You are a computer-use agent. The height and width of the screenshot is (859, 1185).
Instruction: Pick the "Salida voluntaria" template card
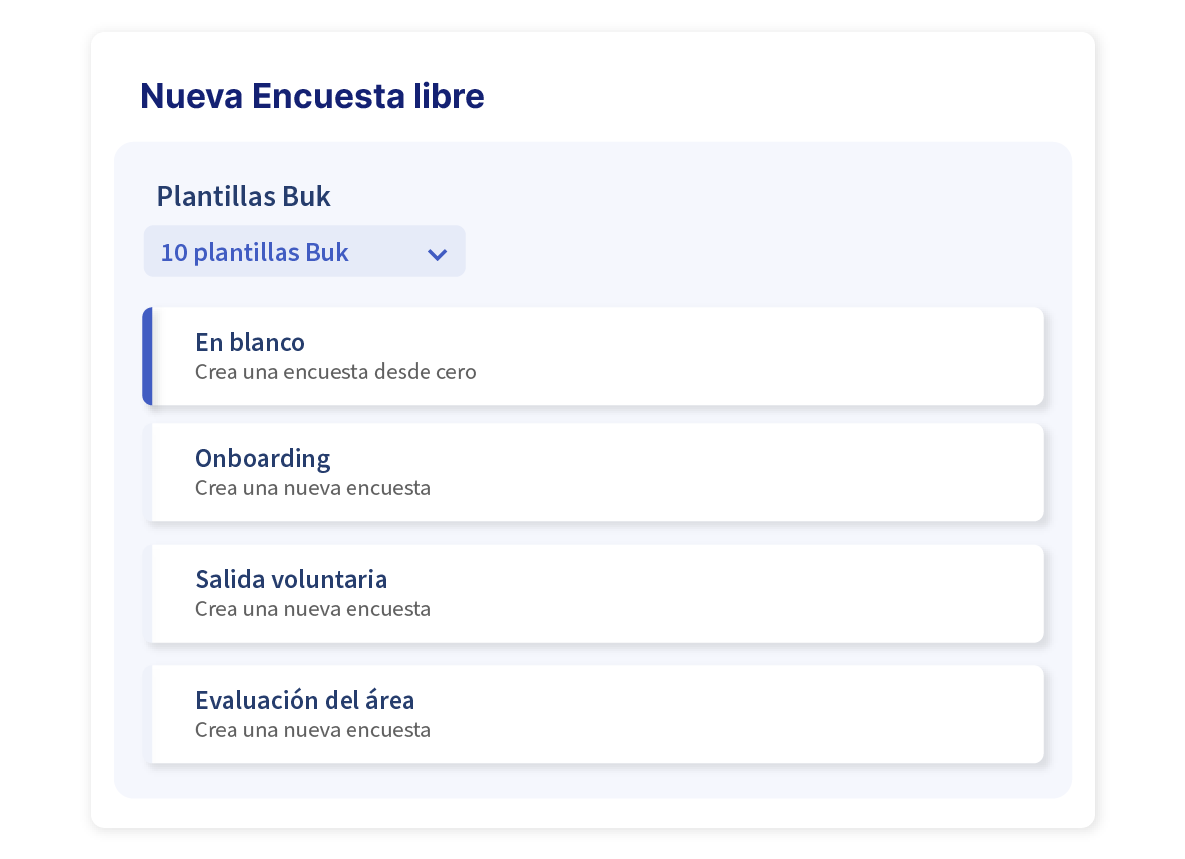click(597, 593)
